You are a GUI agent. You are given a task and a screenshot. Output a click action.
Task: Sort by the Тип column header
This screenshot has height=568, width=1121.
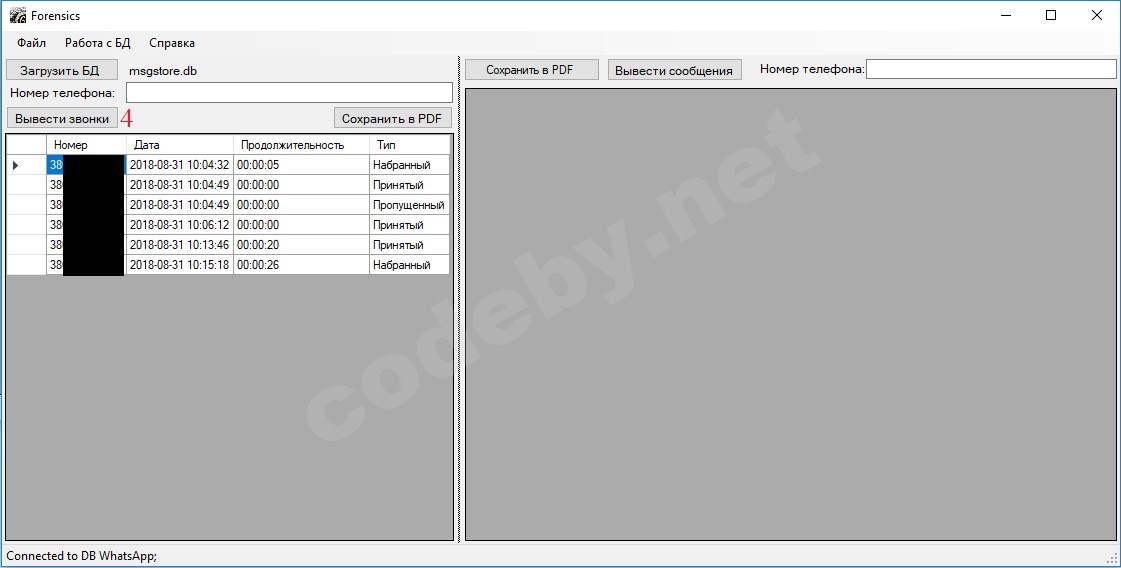(409, 145)
